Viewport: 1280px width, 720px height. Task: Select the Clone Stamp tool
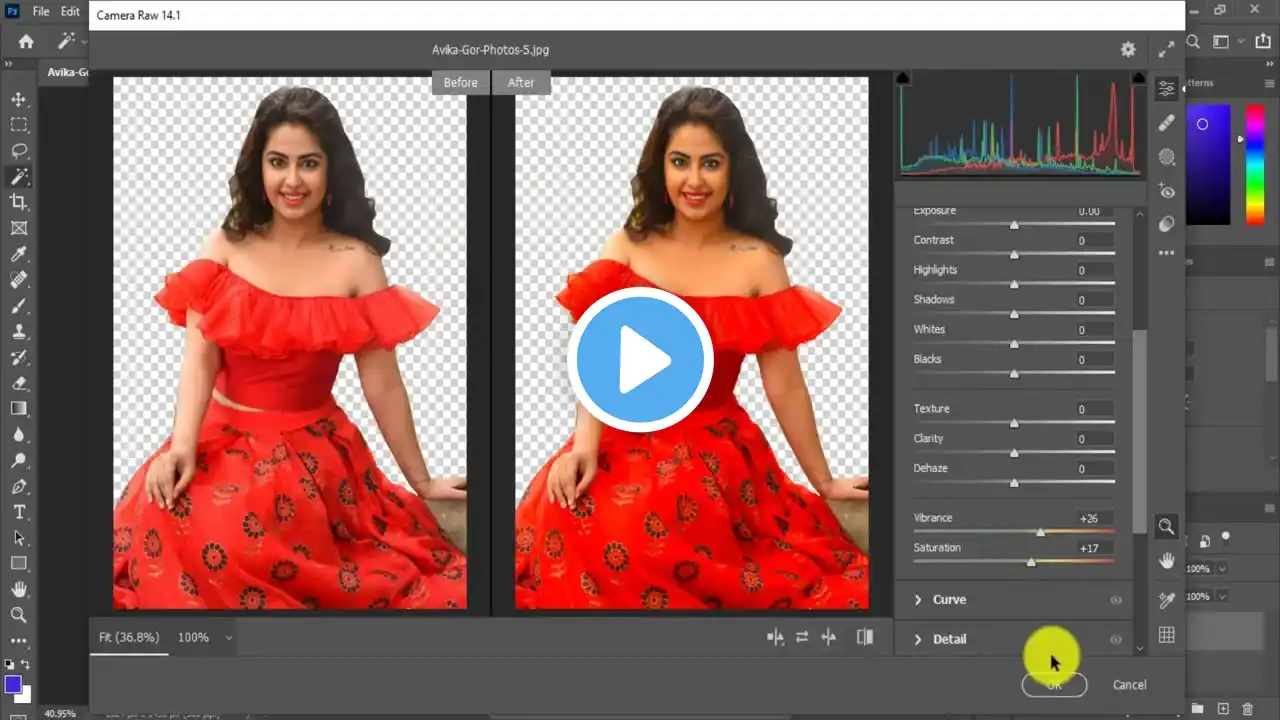[x=19, y=331]
